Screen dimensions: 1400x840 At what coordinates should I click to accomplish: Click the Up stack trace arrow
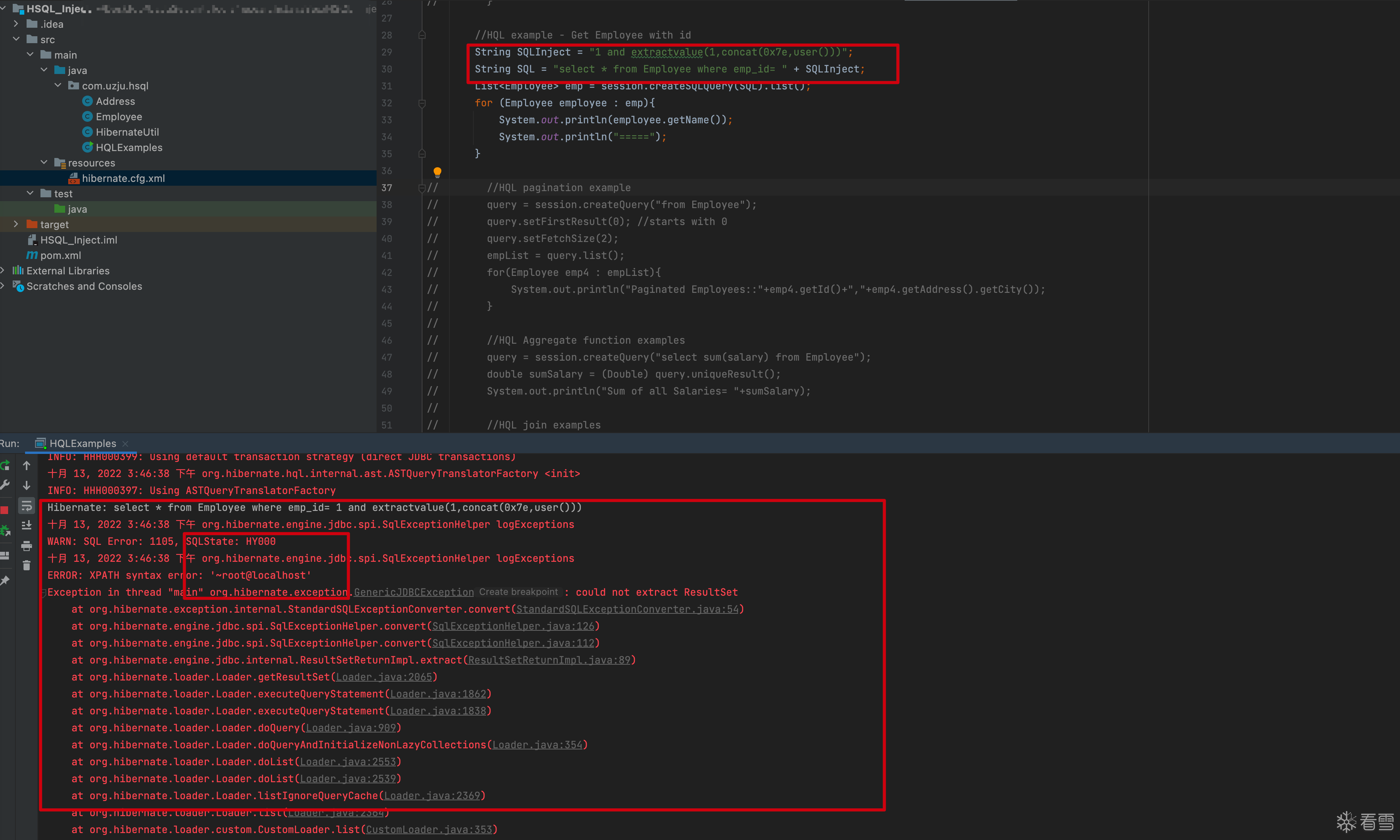coord(27,465)
